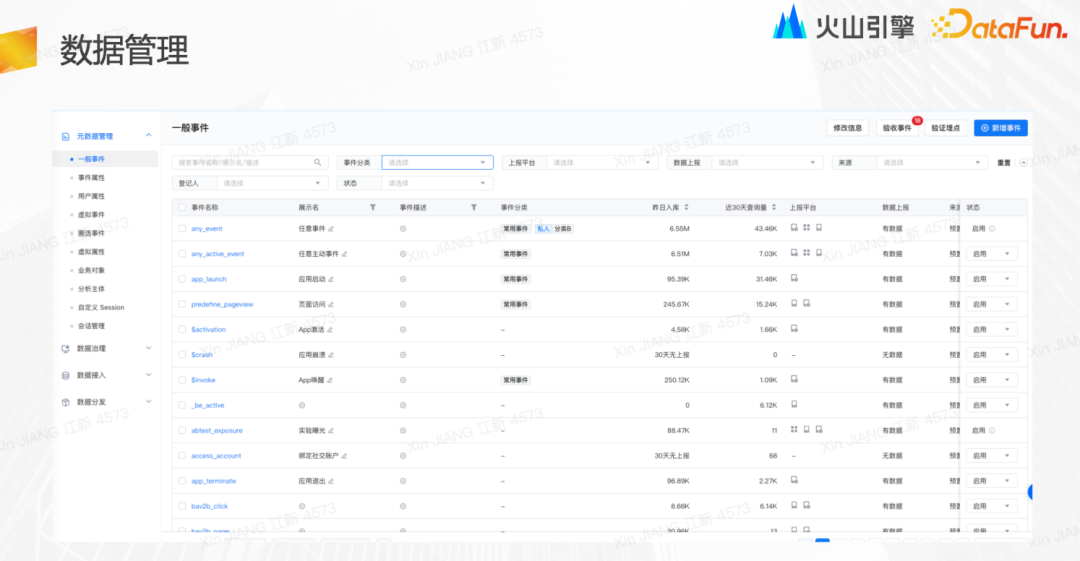The height and width of the screenshot is (561, 1080).
Task: Click description add icon in $crash row
Action: point(403,355)
